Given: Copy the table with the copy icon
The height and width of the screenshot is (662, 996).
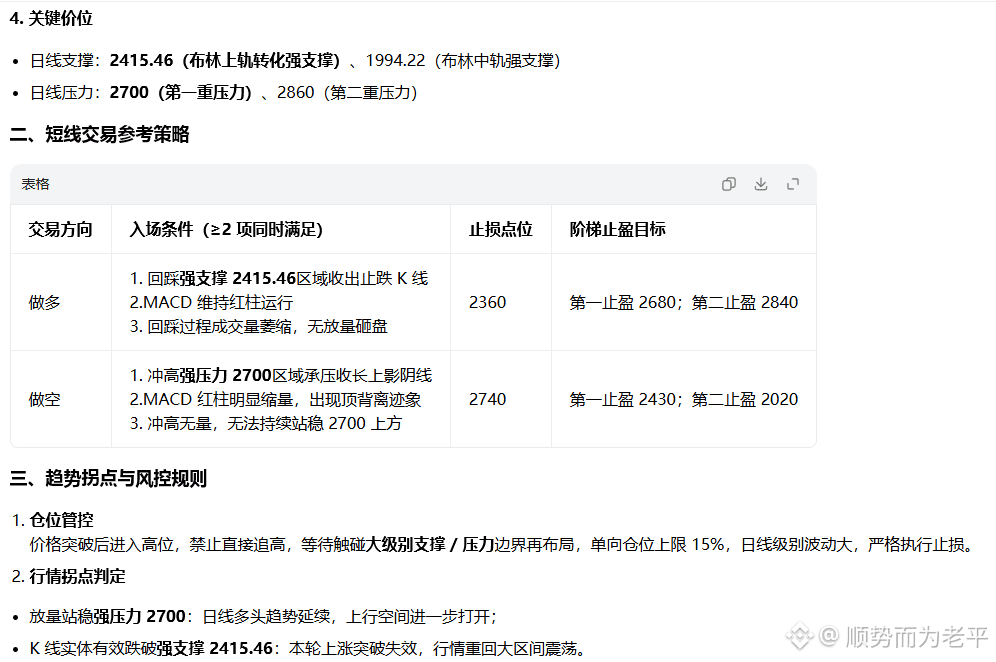Looking at the screenshot, I should tap(729, 184).
